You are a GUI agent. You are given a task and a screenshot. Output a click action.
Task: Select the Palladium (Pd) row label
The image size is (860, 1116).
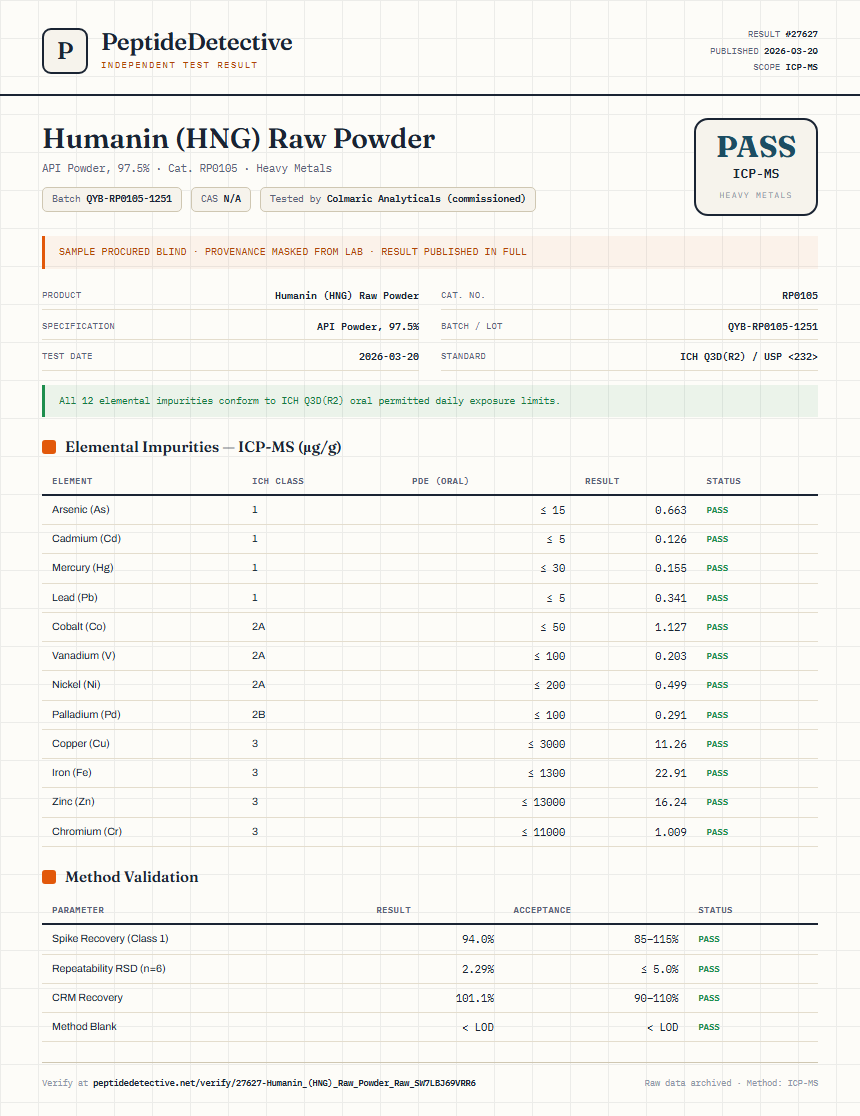(86, 715)
